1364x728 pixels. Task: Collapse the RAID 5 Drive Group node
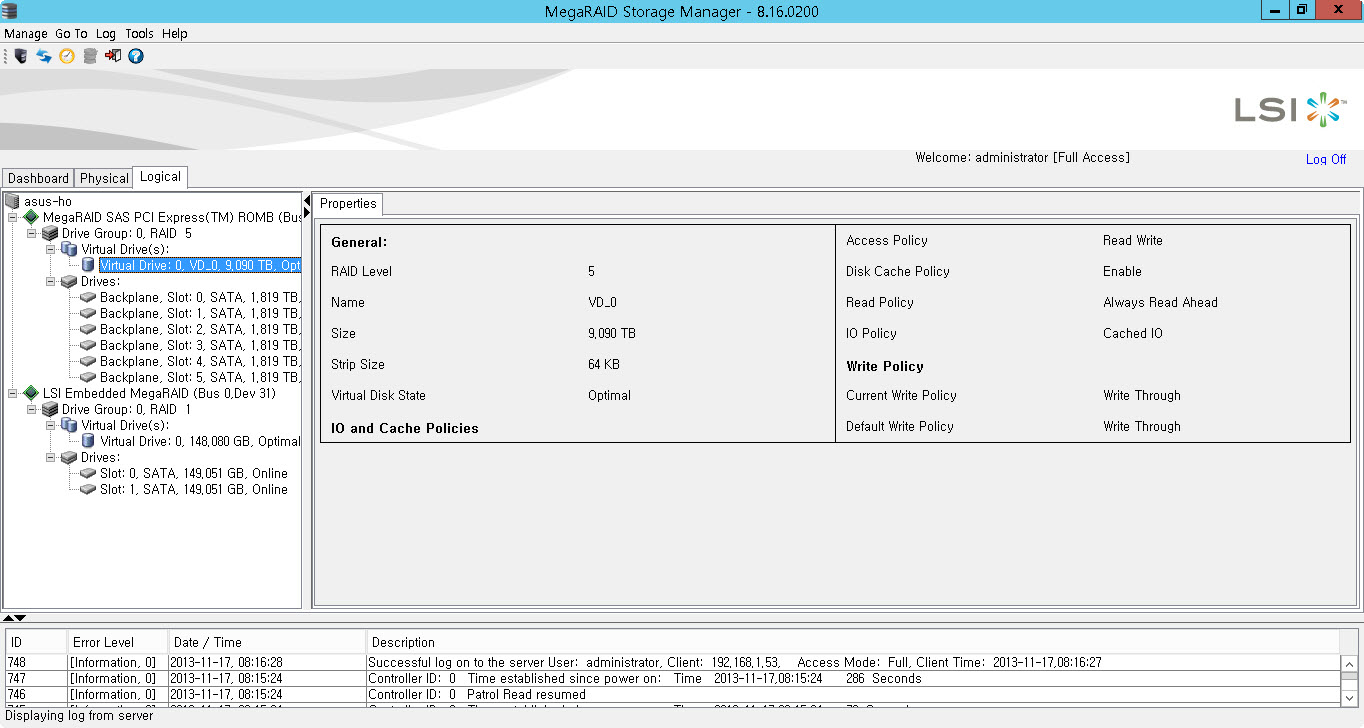[32, 233]
